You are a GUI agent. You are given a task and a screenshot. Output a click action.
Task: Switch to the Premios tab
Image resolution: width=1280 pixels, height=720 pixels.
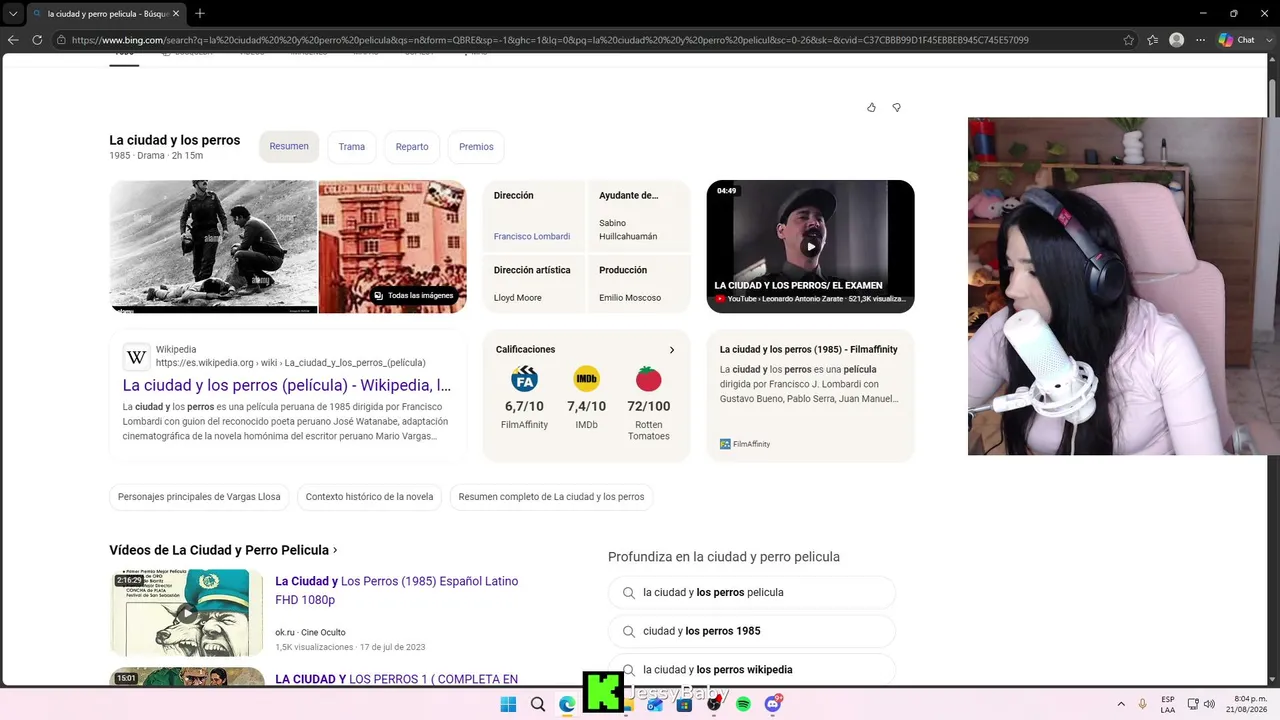[476, 146]
